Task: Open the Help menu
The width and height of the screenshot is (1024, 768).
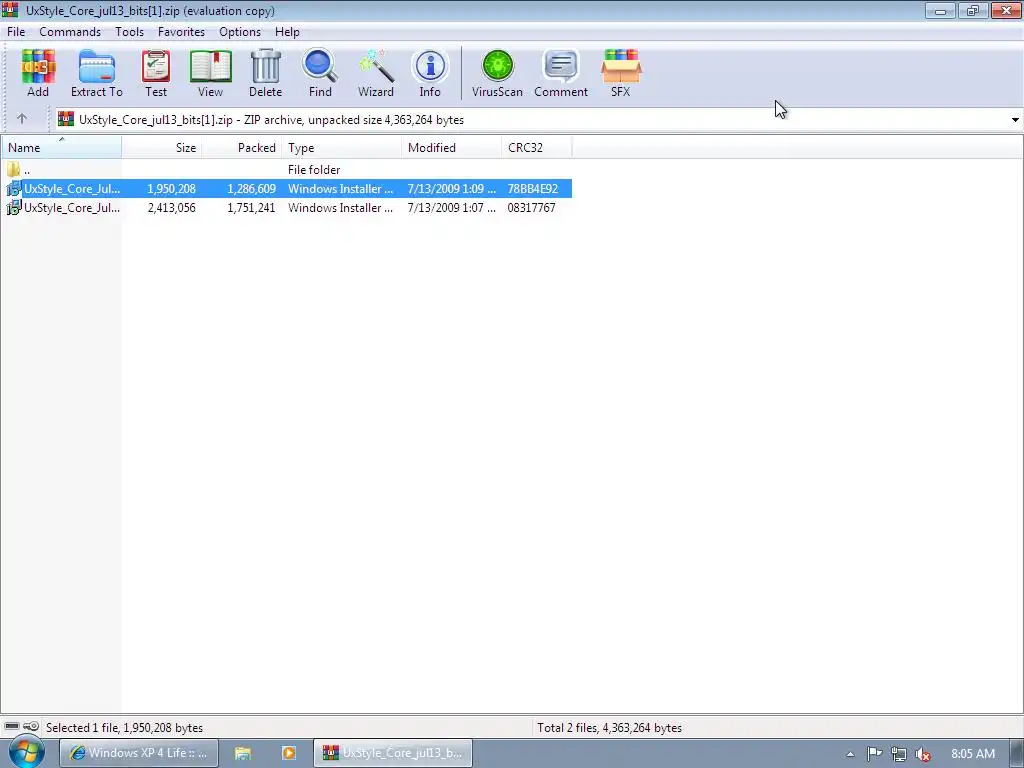Action: click(x=287, y=31)
